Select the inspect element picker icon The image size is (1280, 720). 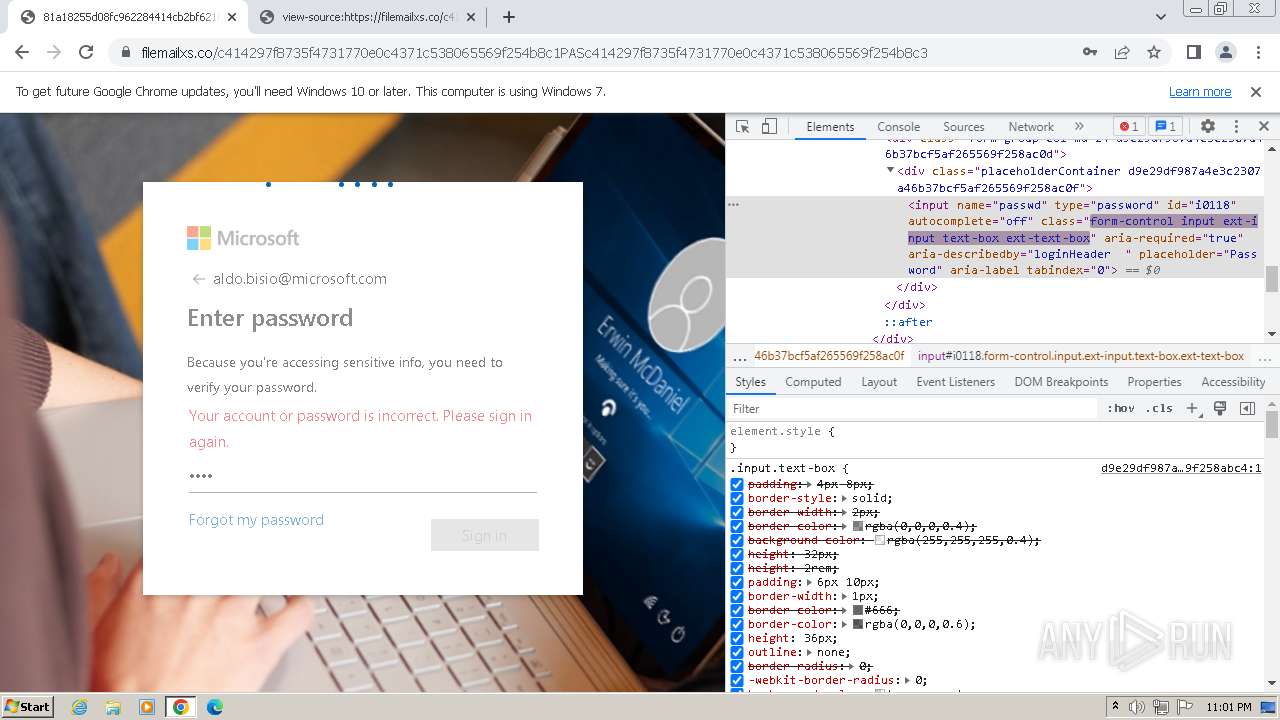742,127
